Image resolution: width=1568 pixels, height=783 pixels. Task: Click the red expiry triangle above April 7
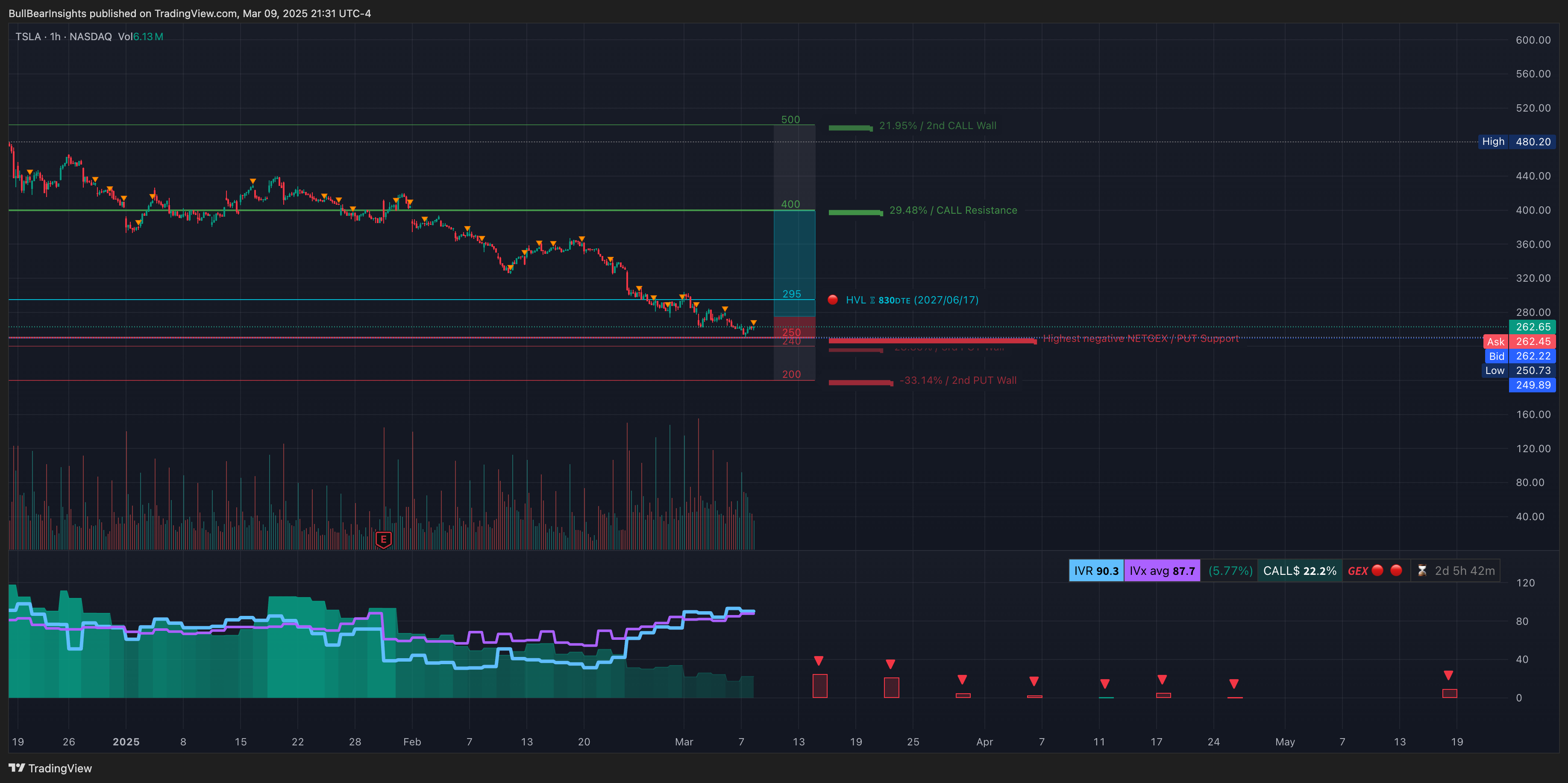tap(1034, 681)
